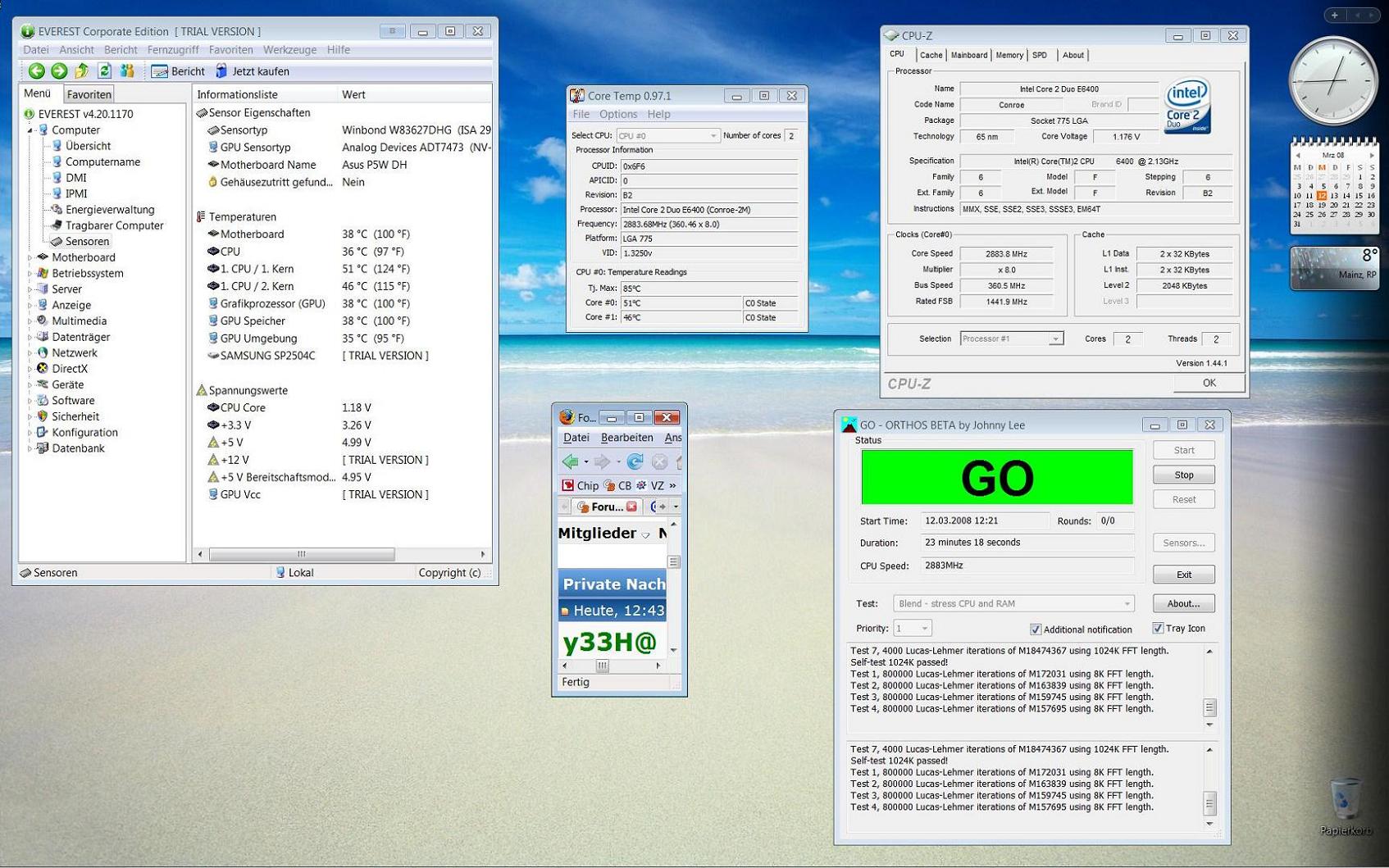The image size is (1389, 868).
Task: Expand the Software tree node
Action: (30, 401)
